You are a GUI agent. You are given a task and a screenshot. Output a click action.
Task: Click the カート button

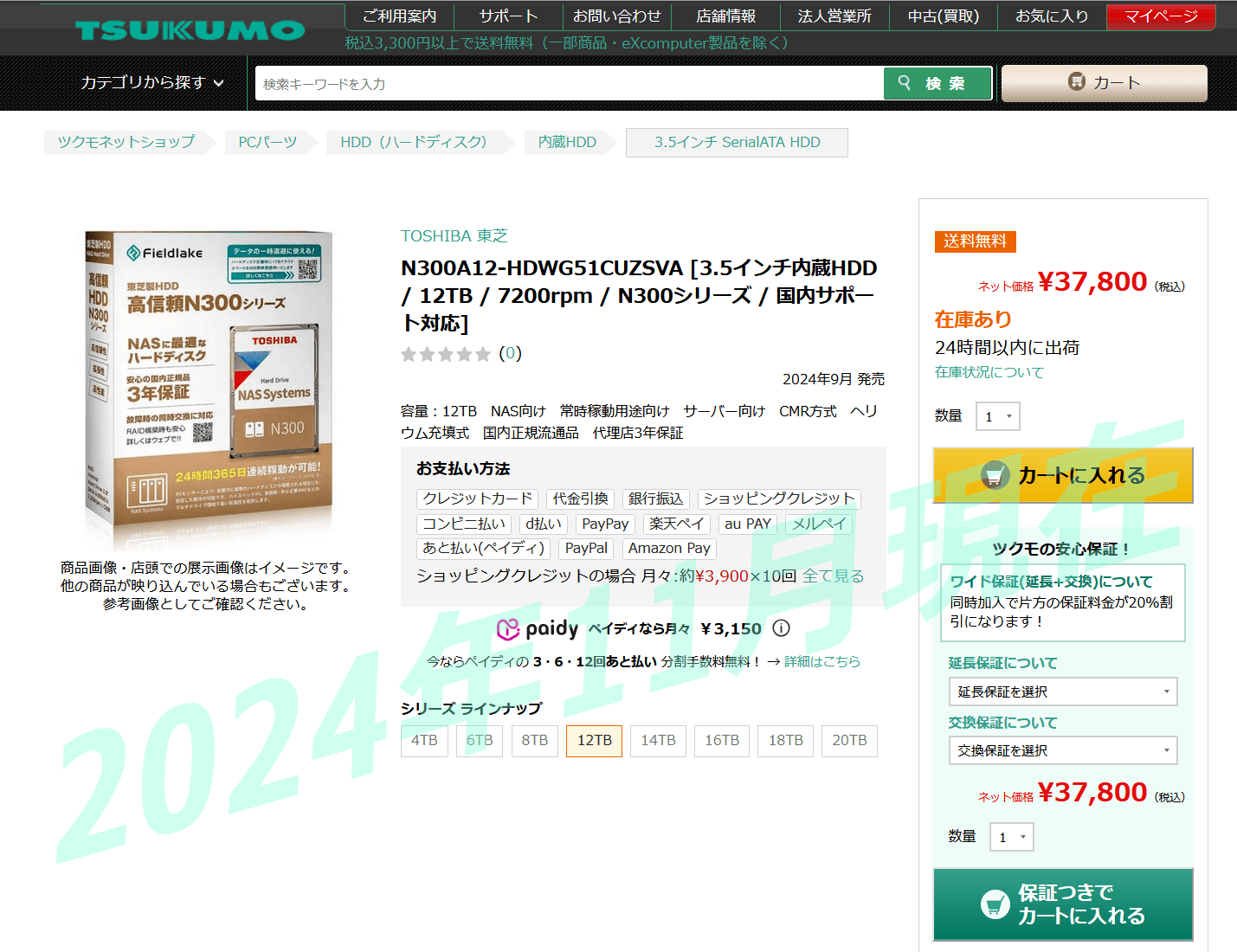[x=1105, y=83]
